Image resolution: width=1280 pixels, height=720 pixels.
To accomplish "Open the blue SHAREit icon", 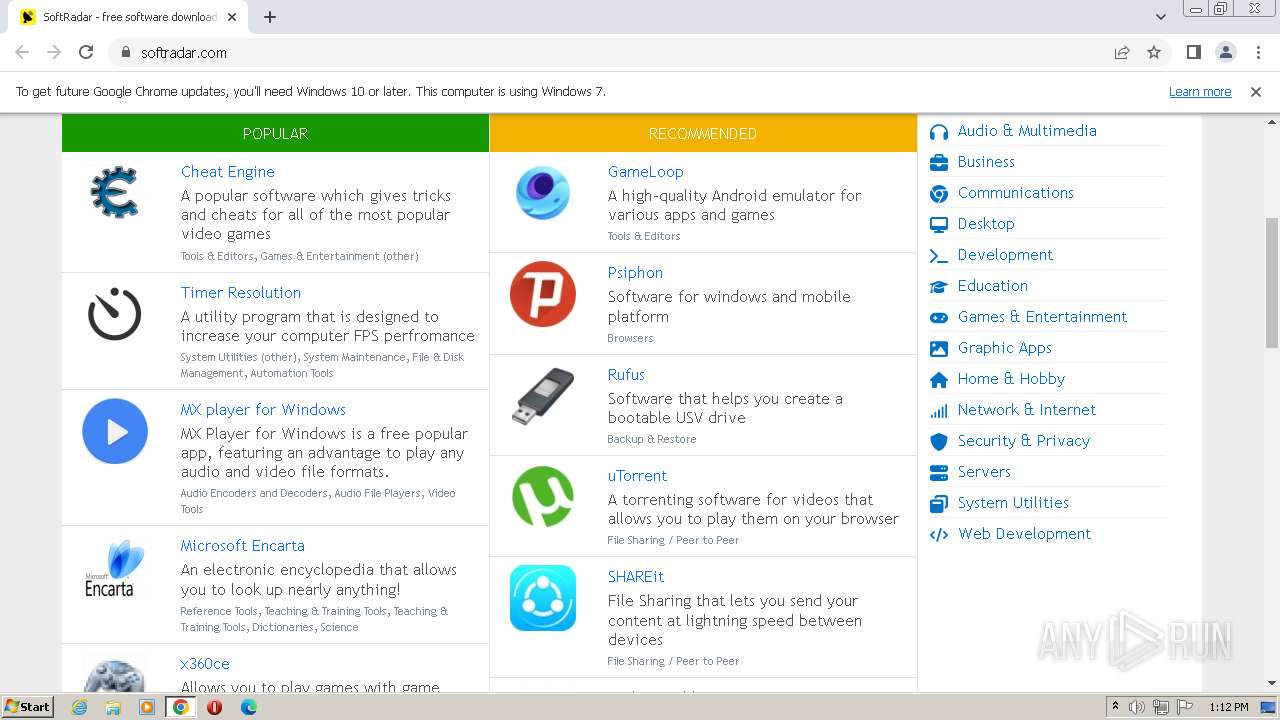I will (543, 598).
